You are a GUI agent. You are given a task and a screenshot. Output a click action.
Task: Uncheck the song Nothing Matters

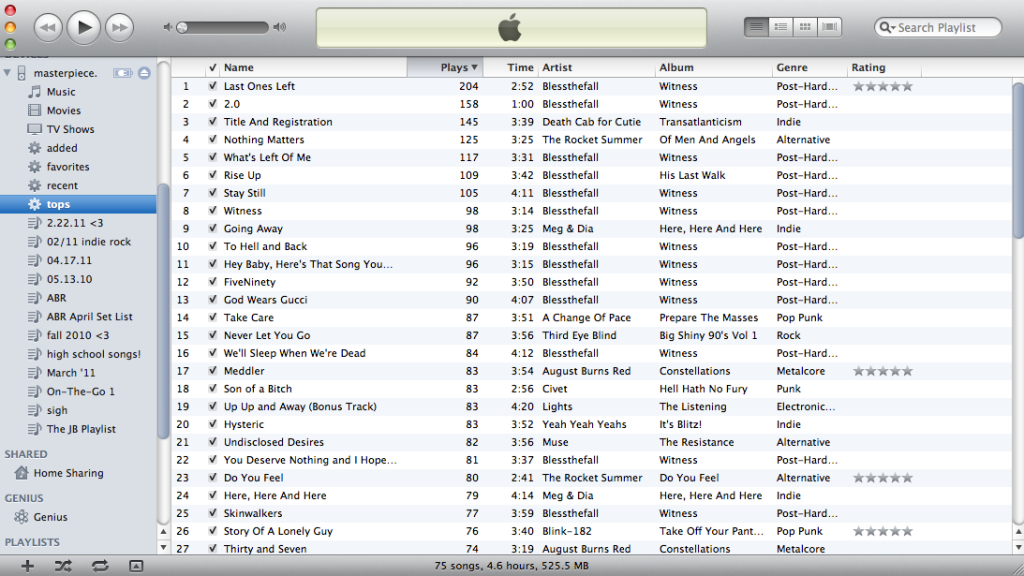pyautogui.click(x=212, y=139)
